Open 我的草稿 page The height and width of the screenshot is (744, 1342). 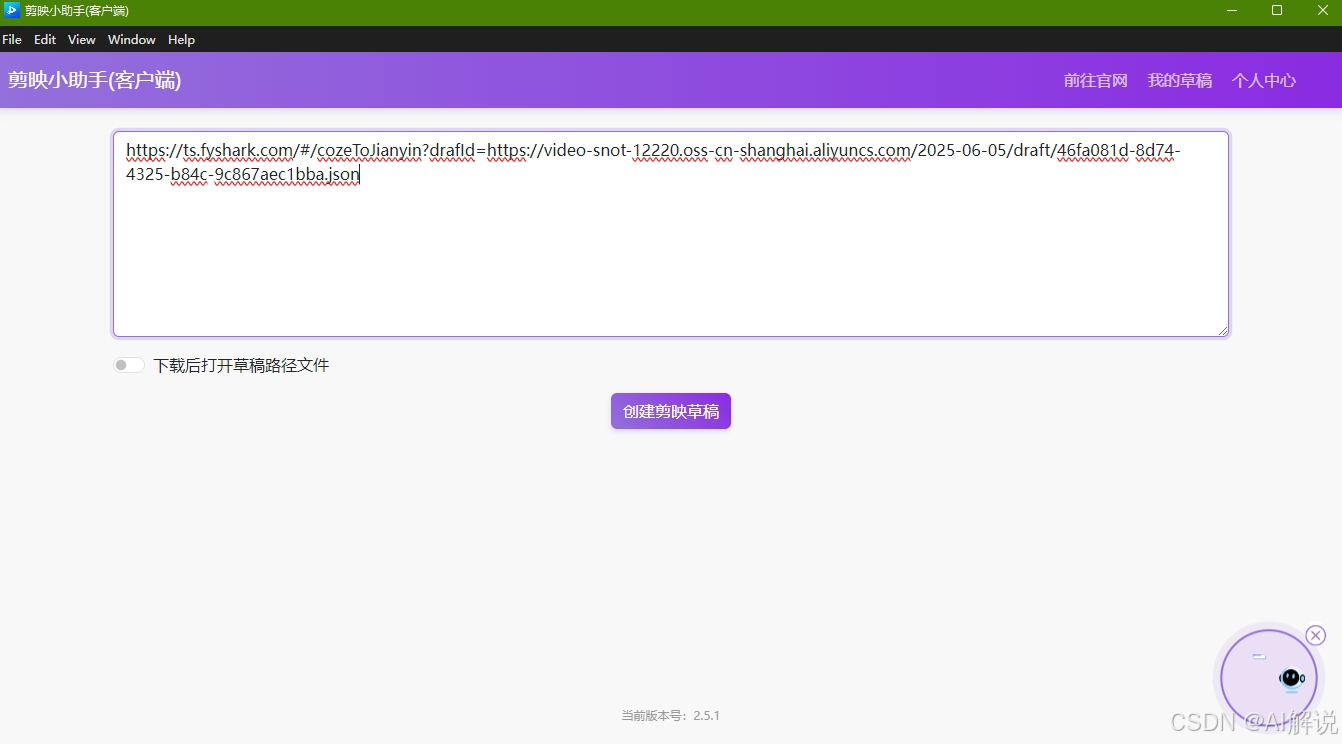coord(1180,80)
